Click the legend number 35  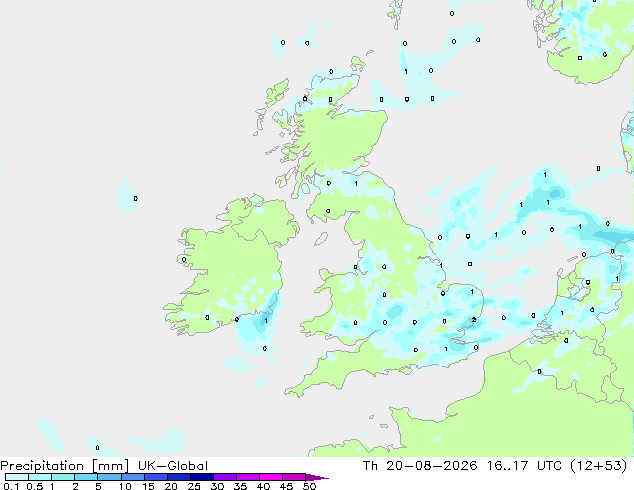240,486
